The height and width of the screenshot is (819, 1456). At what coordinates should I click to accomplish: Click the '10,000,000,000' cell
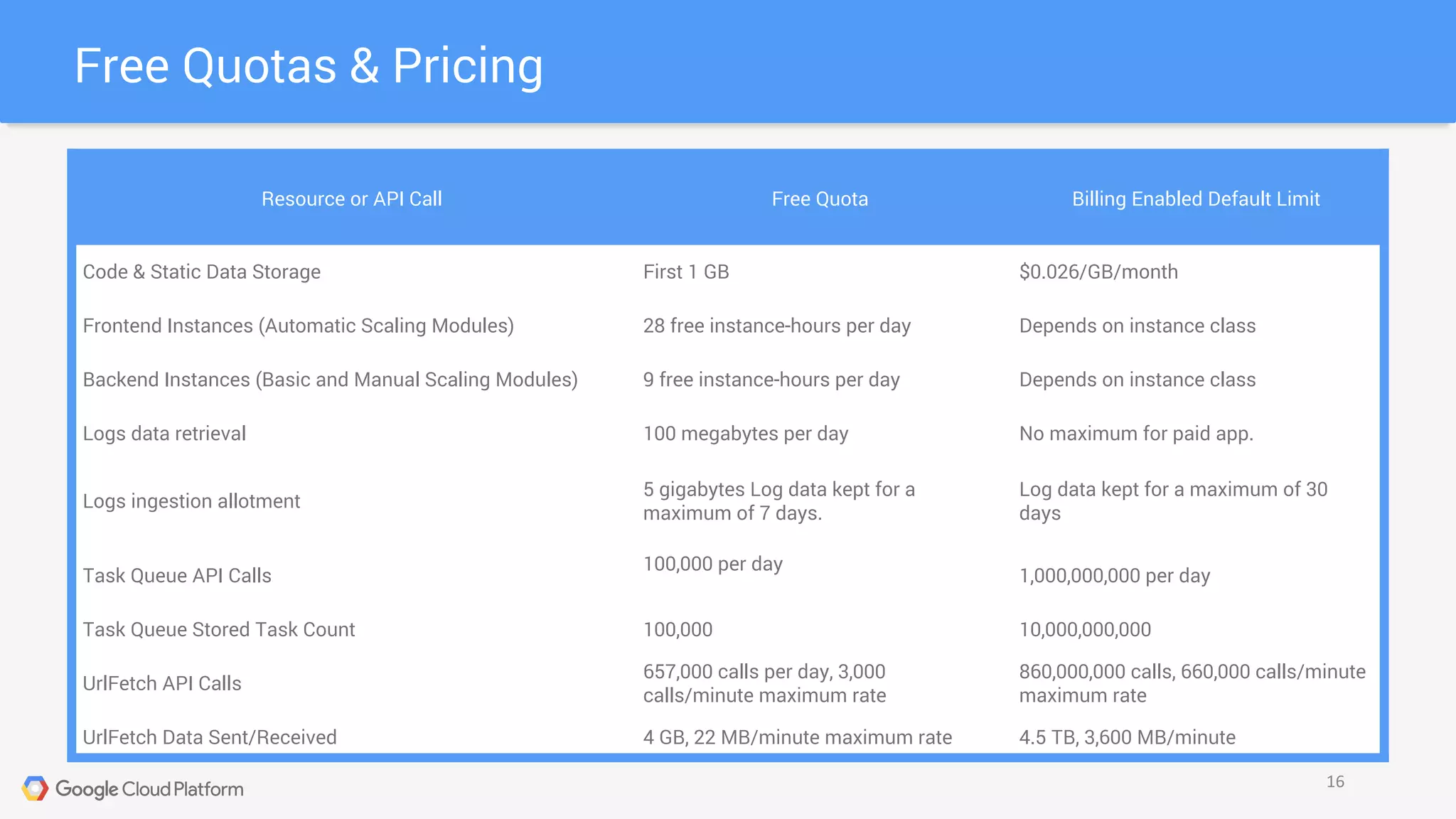(x=1085, y=630)
